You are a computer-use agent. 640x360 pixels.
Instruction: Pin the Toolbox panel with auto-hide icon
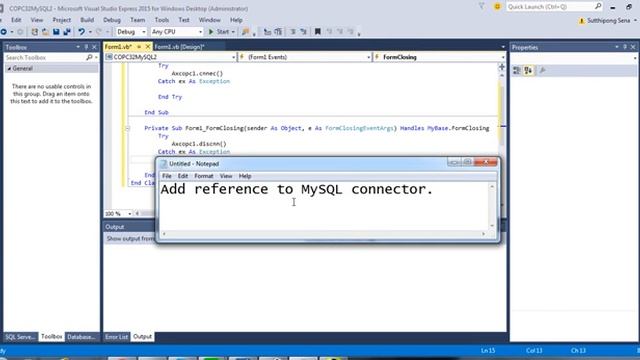86,47
